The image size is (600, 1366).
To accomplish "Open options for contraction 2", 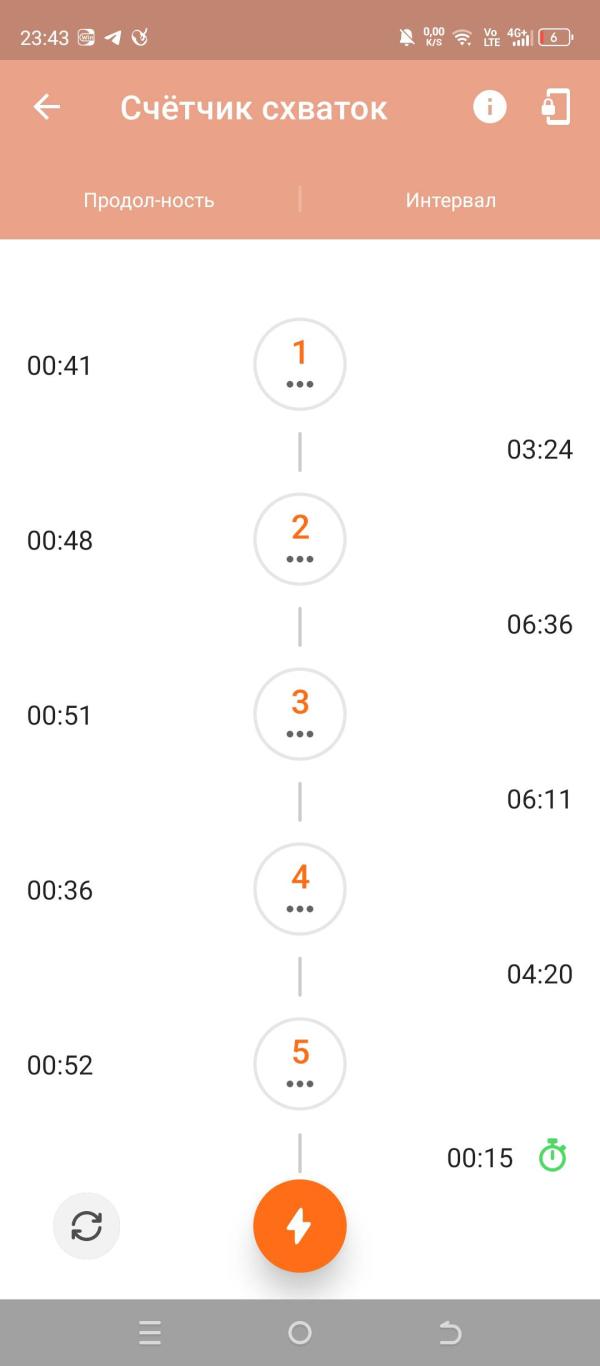I will [x=300, y=540].
